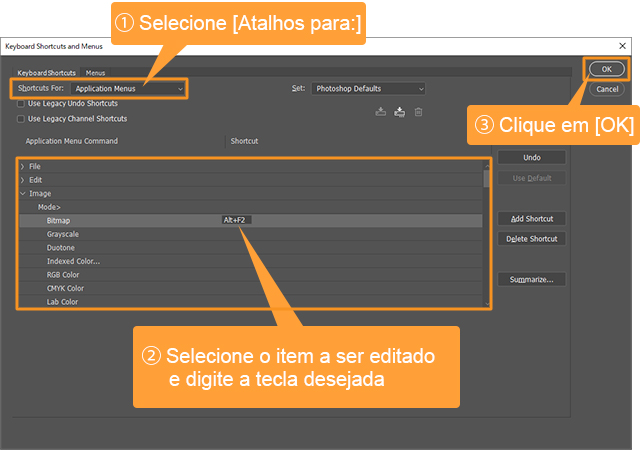Click the save shortcut set icon

[381, 112]
